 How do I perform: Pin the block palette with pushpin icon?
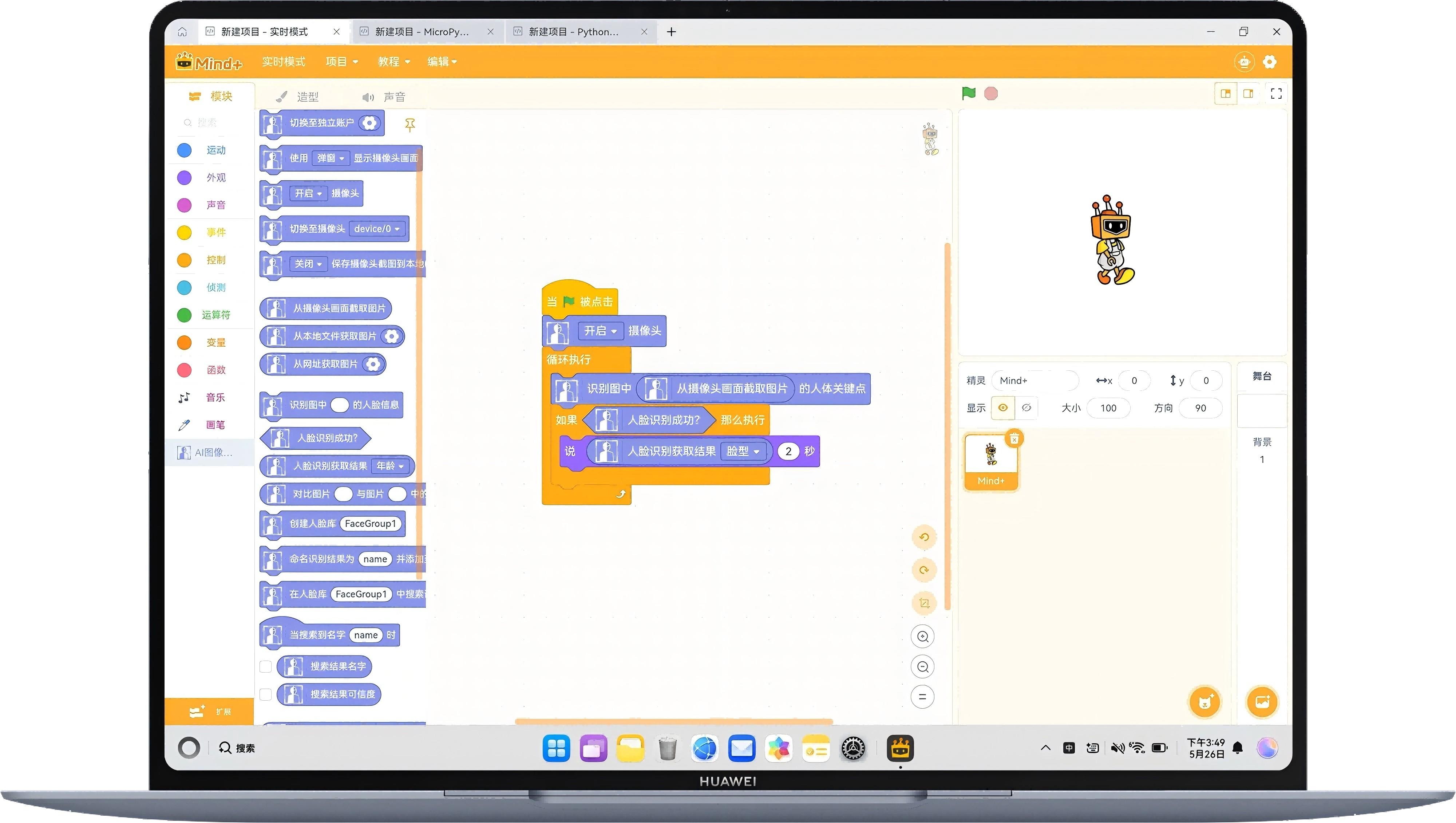410,125
